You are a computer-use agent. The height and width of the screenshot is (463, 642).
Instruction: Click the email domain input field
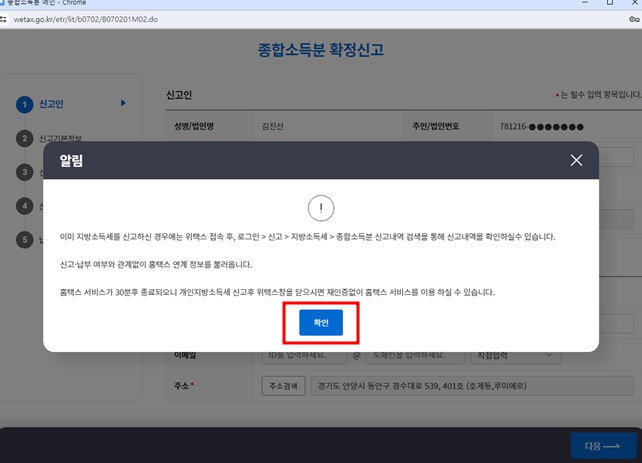[415, 355]
